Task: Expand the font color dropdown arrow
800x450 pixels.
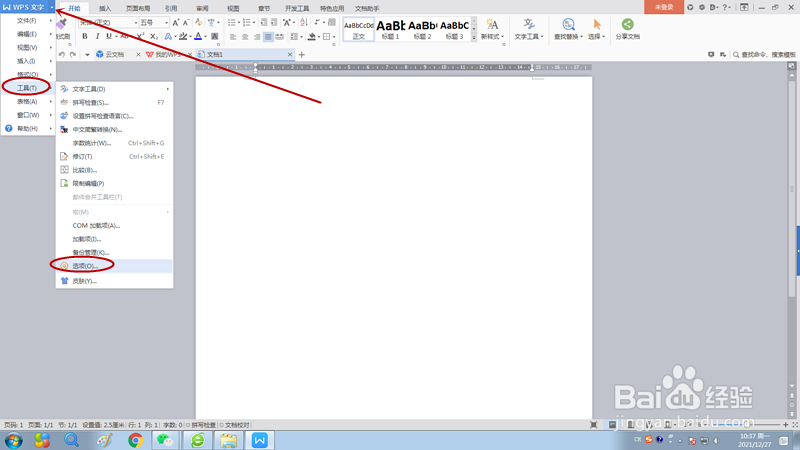Action: tap(205, 36)
